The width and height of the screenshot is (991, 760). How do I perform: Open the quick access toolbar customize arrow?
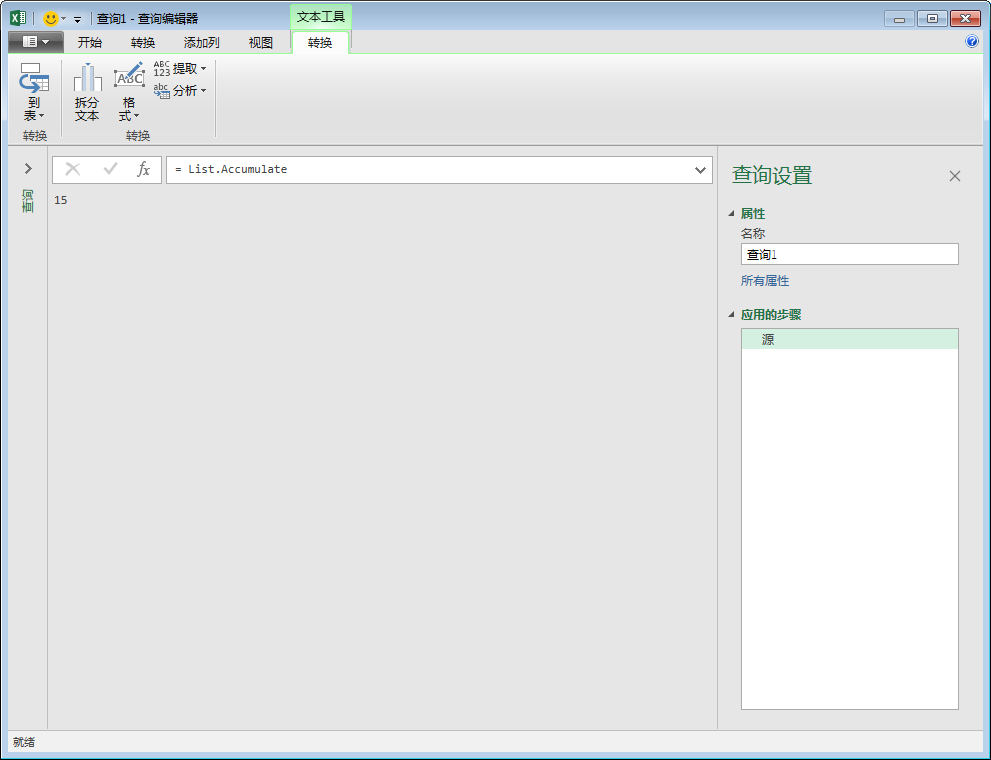click(x=77, y=20)
